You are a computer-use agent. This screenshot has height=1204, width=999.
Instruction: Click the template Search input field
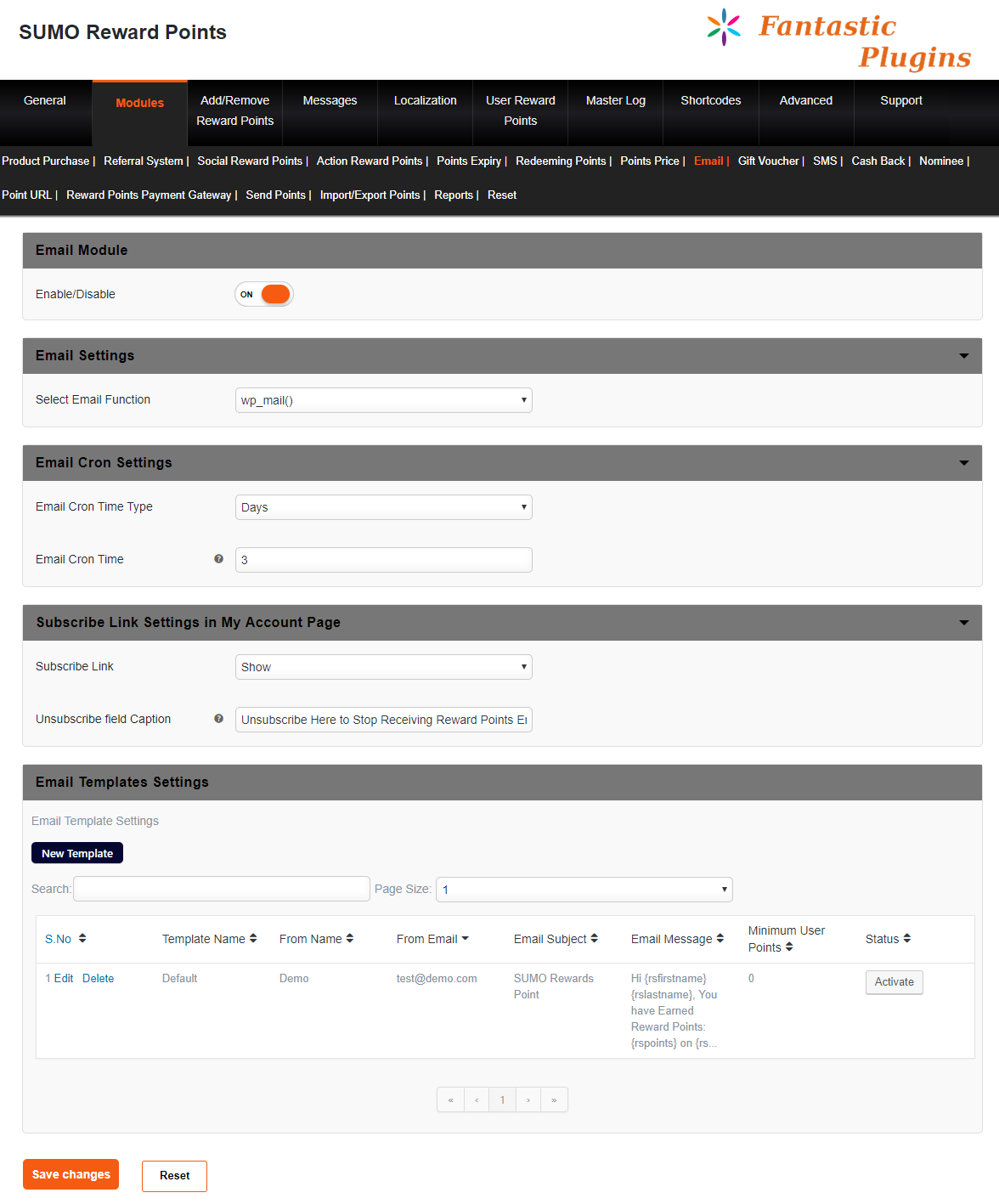tap(222, 889)
